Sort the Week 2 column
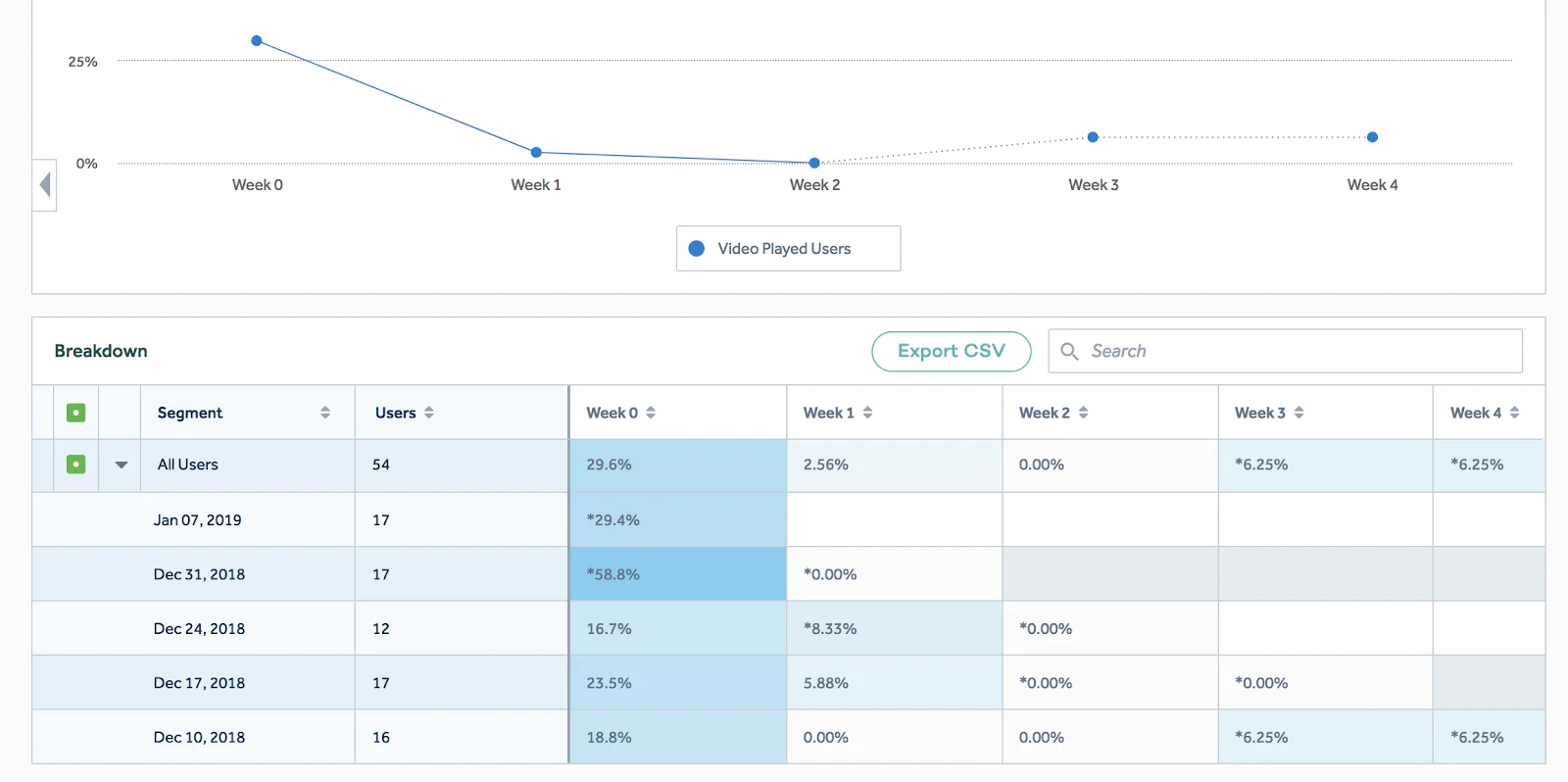This screenshot has height=782, width=1568. [1083, 413]
